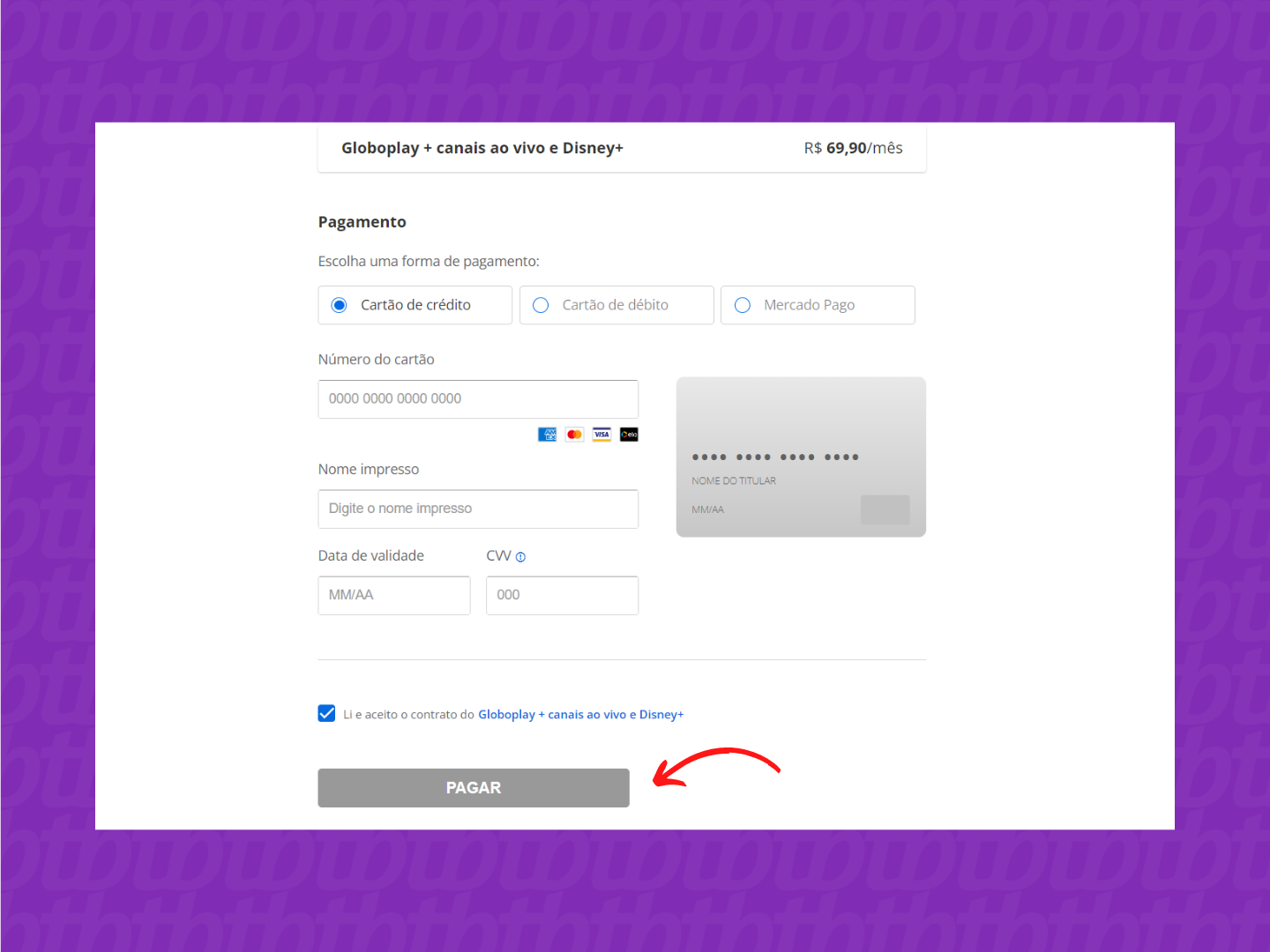This screenshot has width=1270, height=952.
Task: Click the NOME DO TITULAR card text
Action: click(734, 481)
